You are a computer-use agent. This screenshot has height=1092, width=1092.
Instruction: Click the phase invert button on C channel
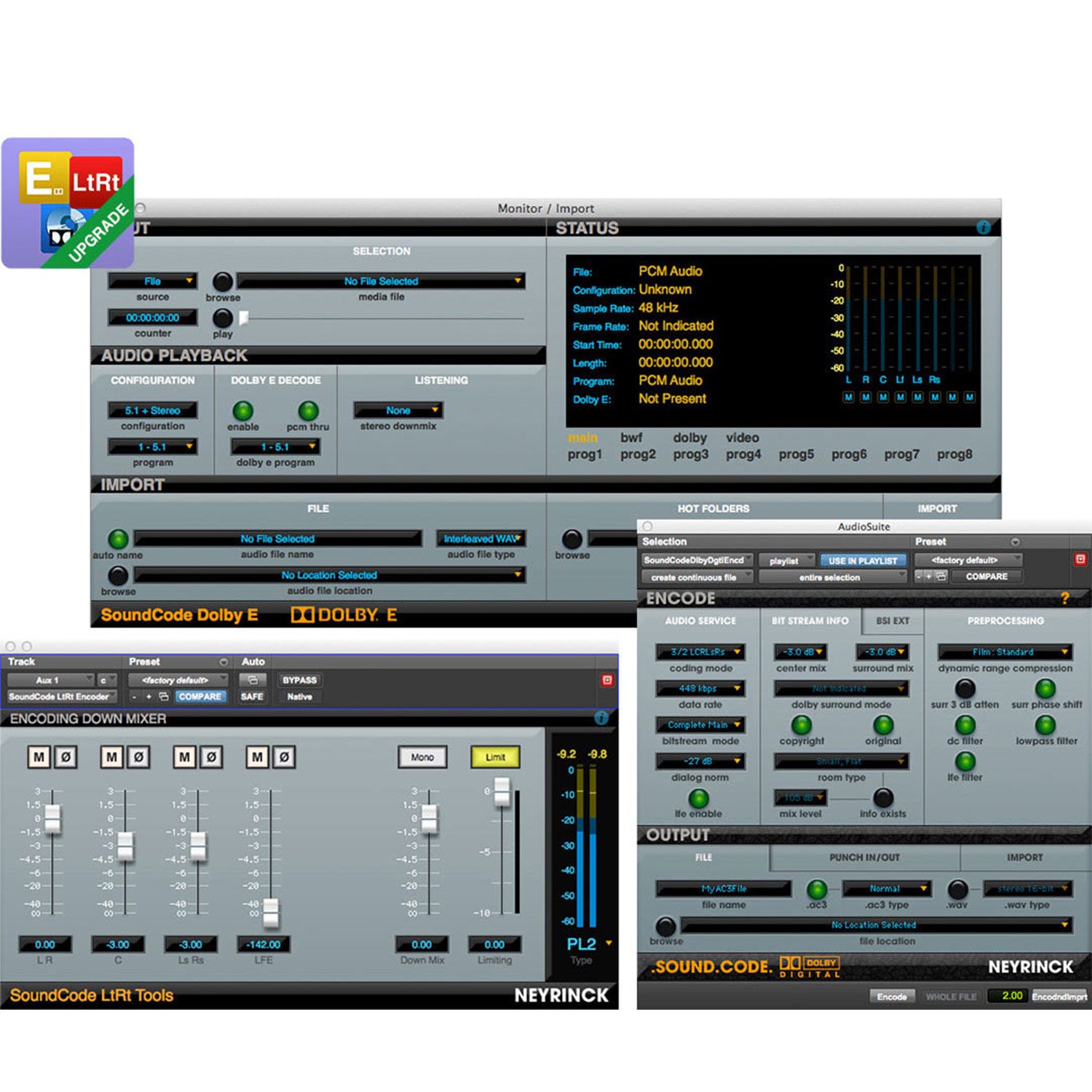138,757
